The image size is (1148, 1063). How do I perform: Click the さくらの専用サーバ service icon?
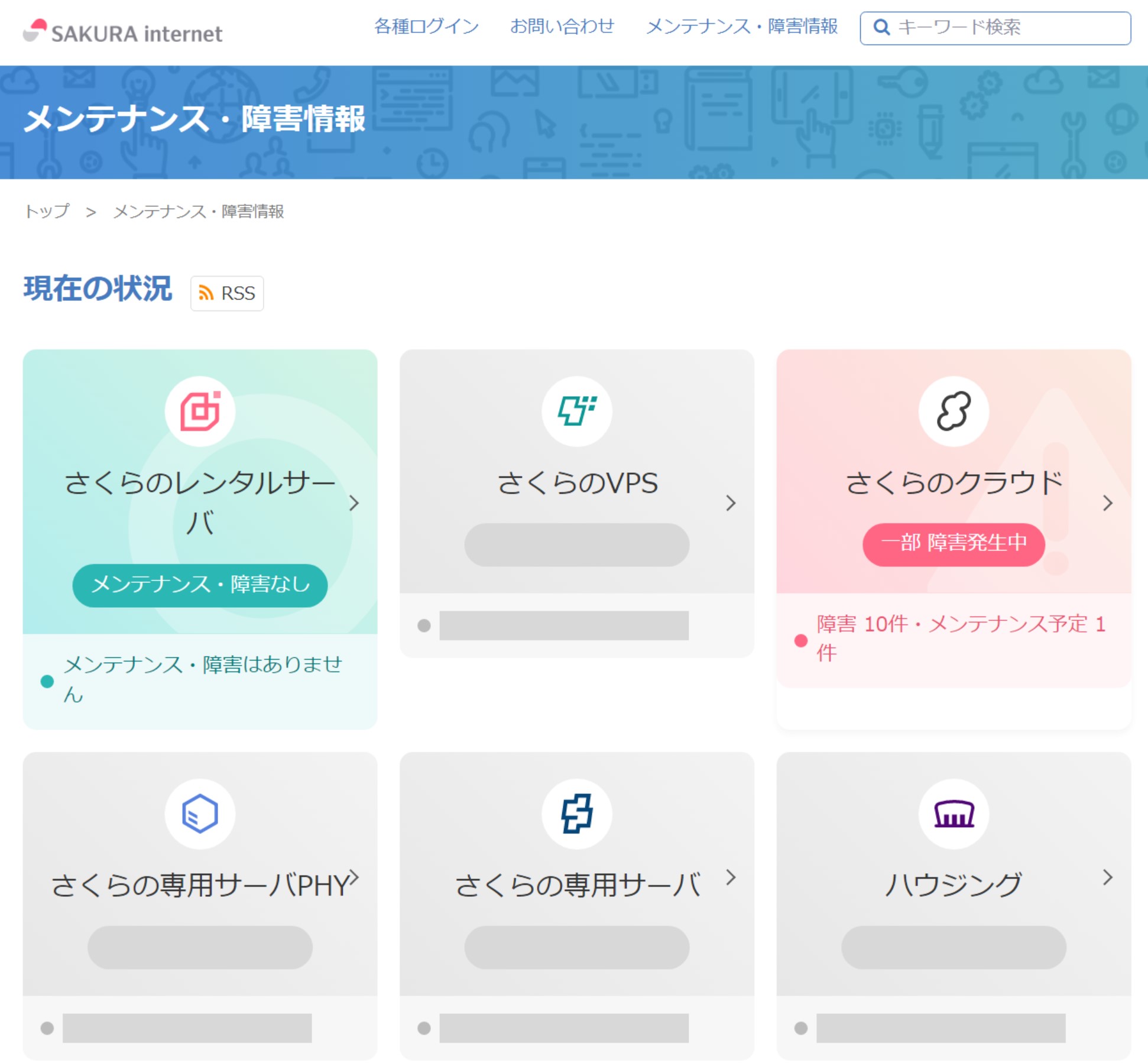[x=577, y=814]
